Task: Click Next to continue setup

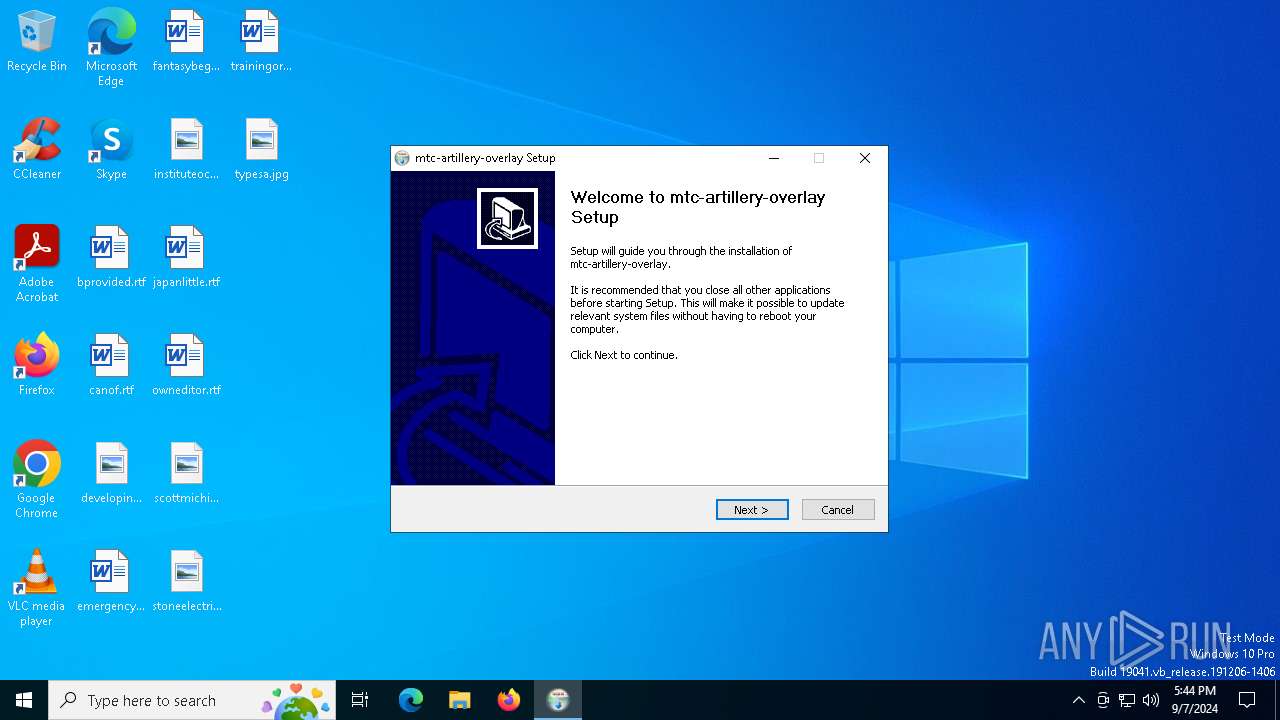Action: tap(752, 510)
